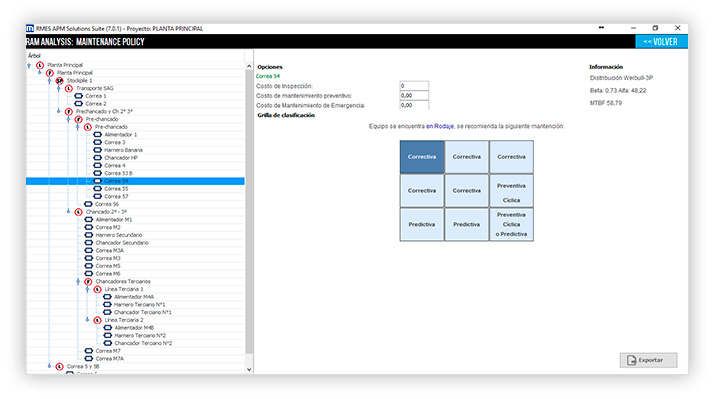Collapse the Correa 5 y 5B branch

pos(49,366)
